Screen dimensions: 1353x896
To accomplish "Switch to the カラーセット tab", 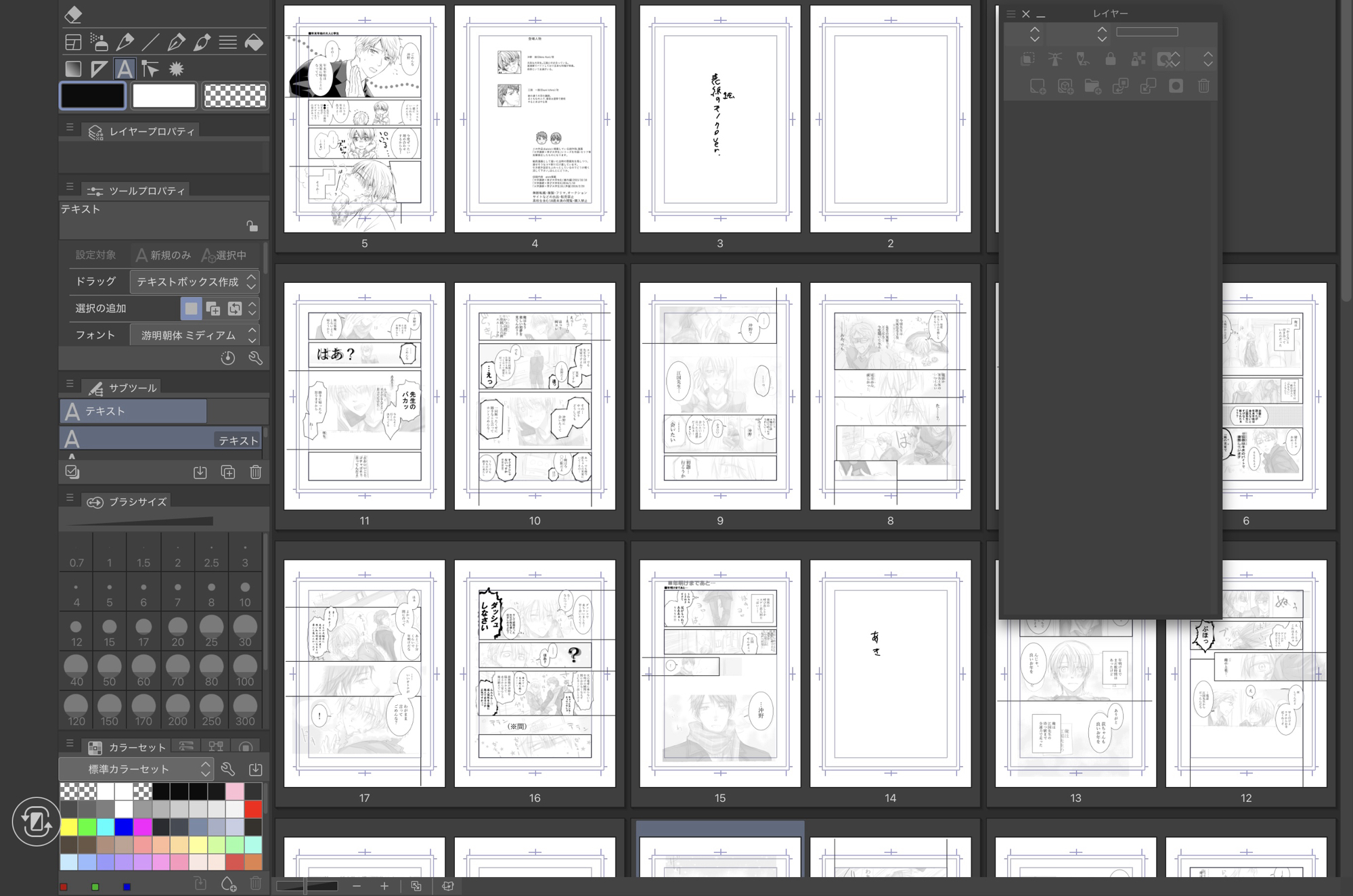I will 127,747.
